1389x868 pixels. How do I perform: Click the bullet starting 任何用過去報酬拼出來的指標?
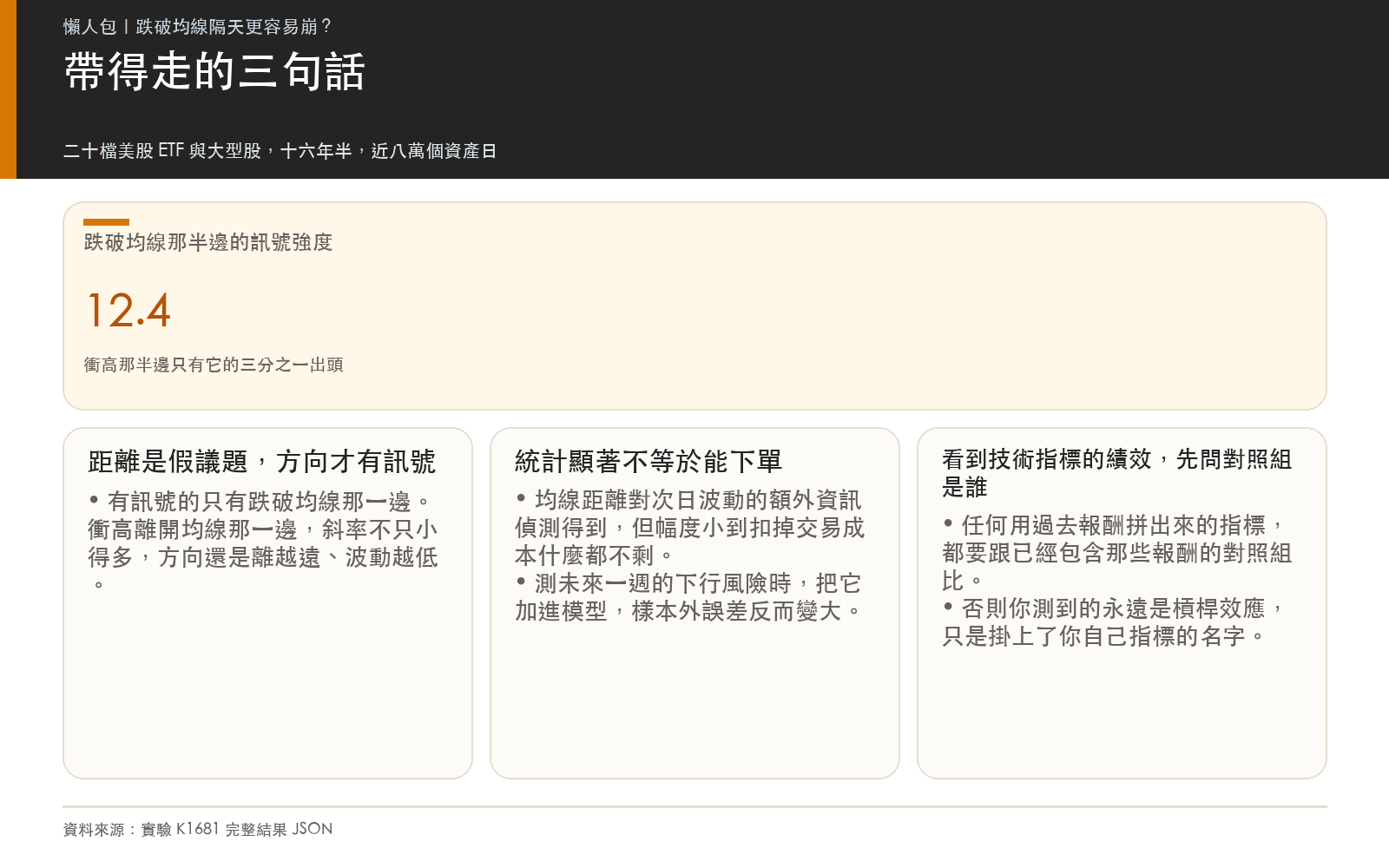[x=1117, y=552]
